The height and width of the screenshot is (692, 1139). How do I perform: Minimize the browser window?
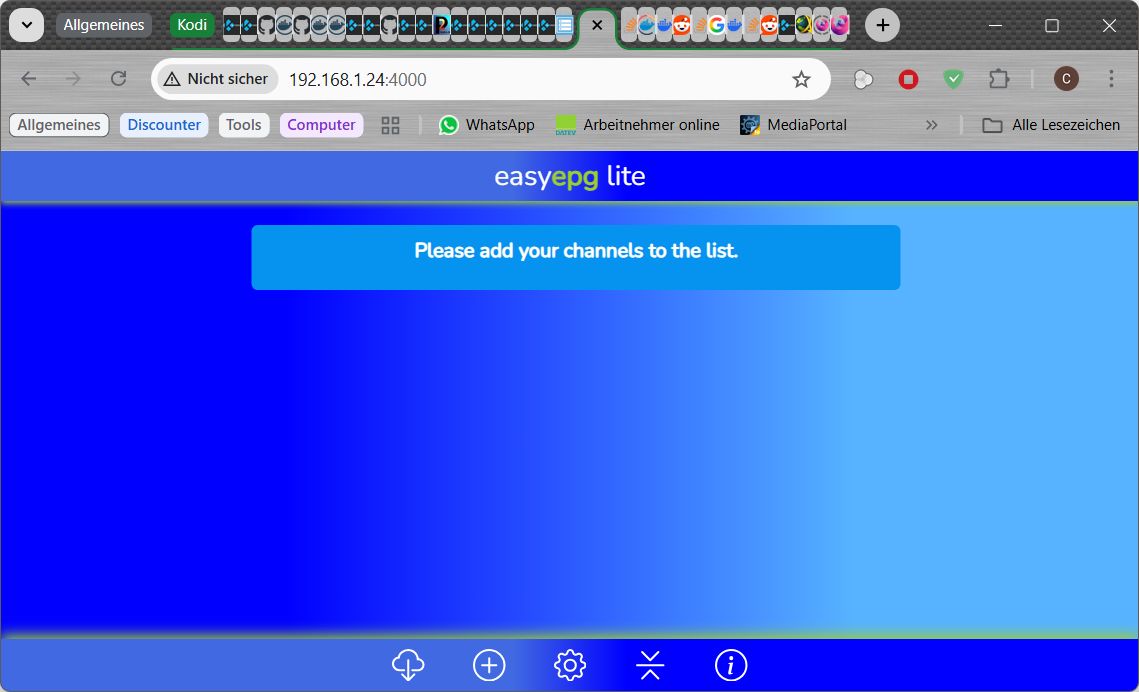995,25
